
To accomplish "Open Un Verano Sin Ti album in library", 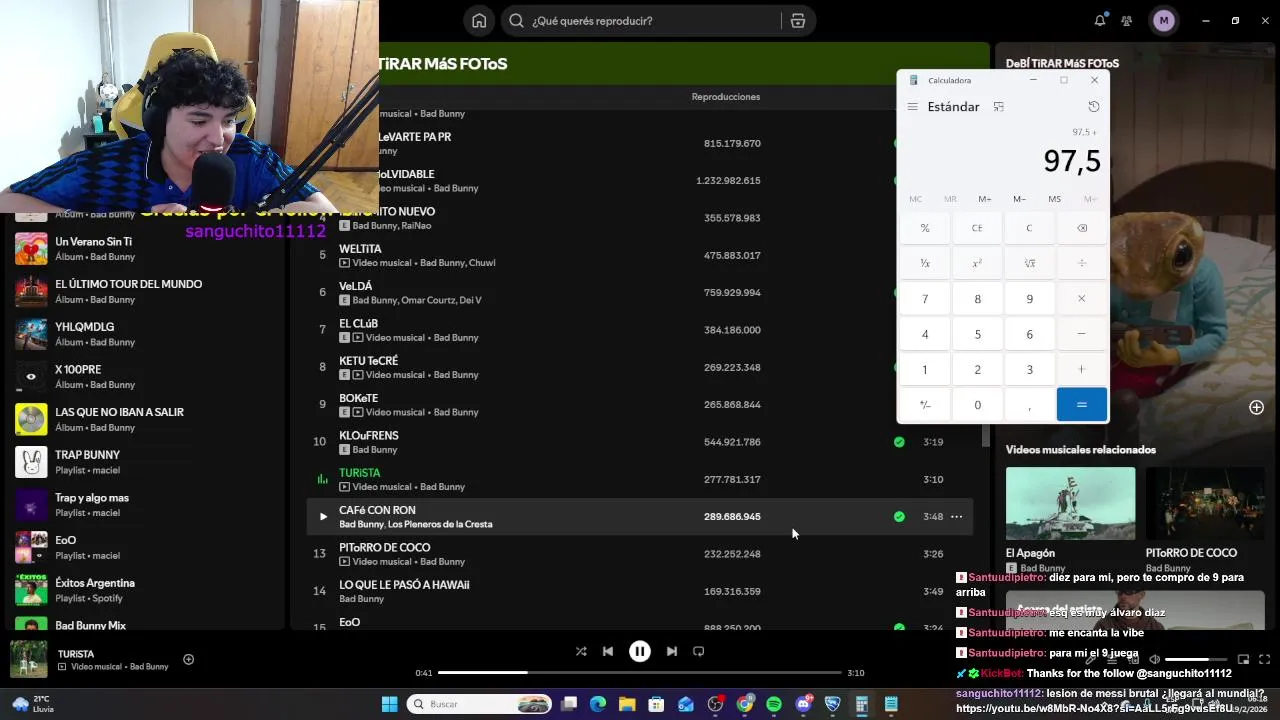I will click(145, 249).
